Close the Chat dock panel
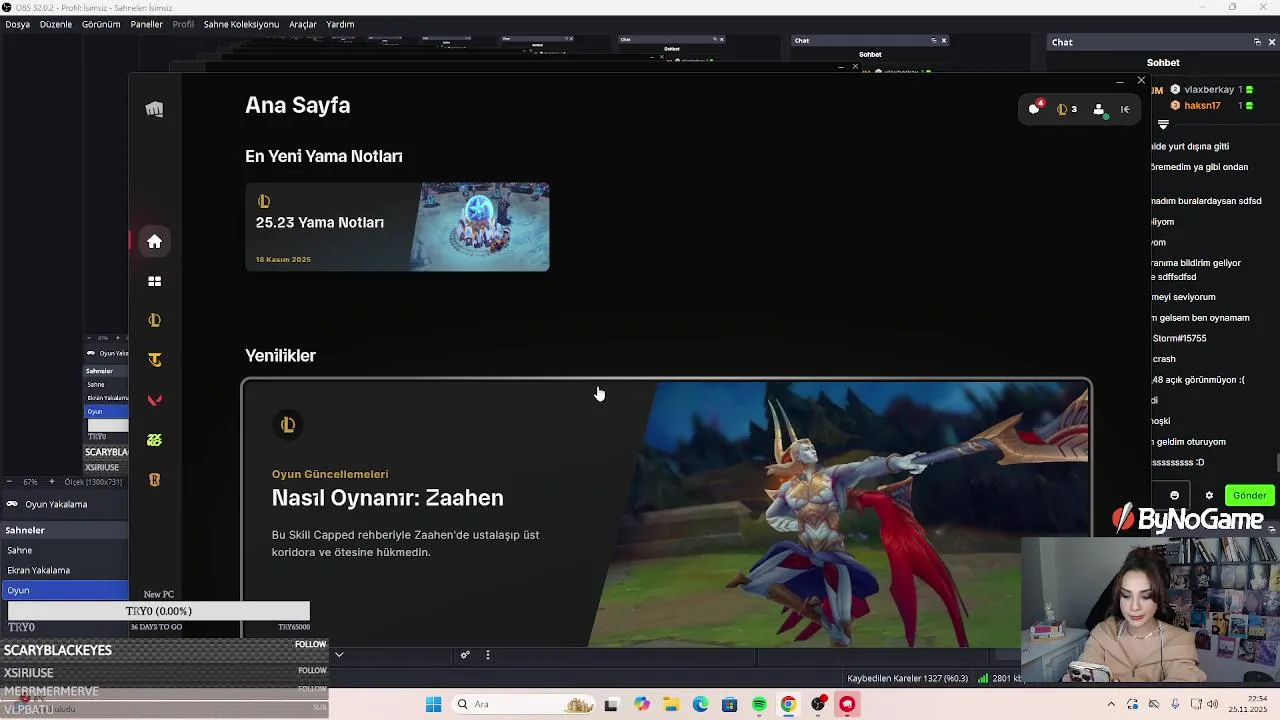The image size is (1280, 720). tap(1272, 42)
